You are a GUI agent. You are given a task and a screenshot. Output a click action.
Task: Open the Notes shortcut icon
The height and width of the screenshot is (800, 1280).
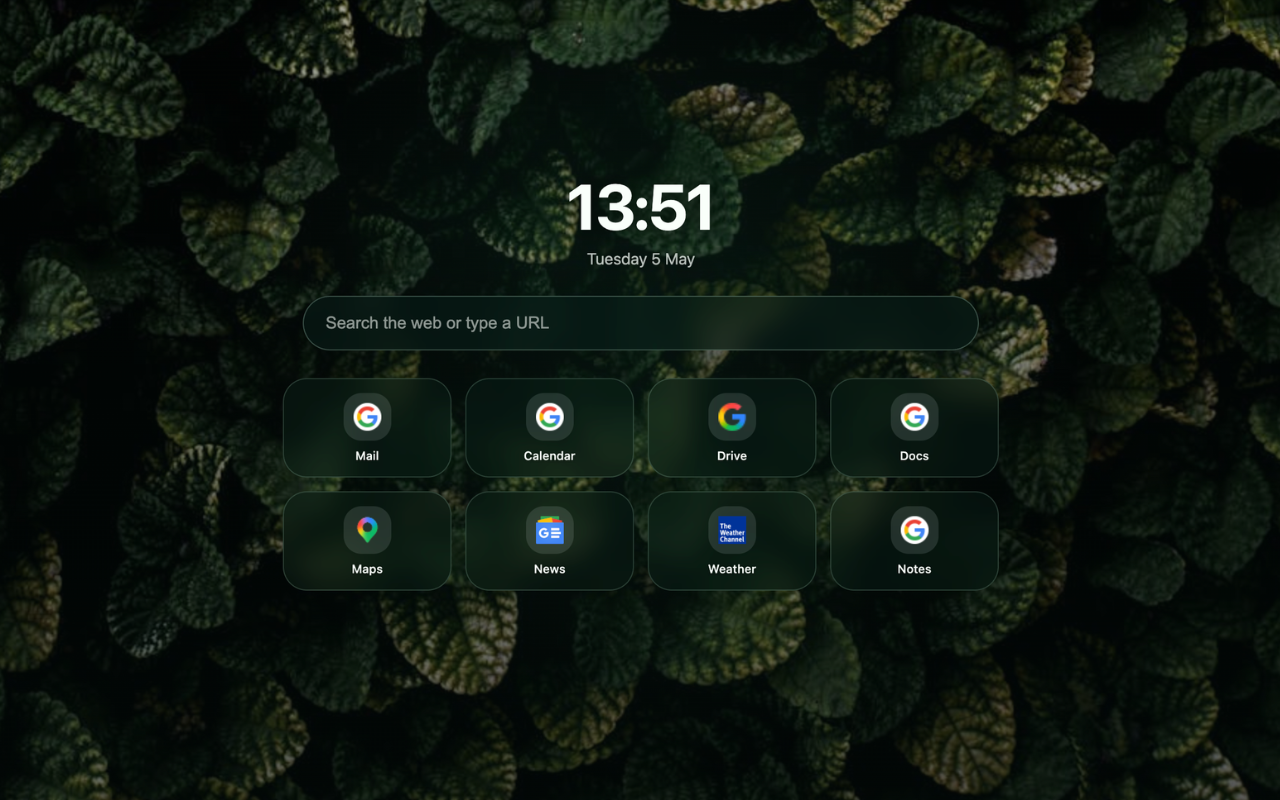click(914, 530)
